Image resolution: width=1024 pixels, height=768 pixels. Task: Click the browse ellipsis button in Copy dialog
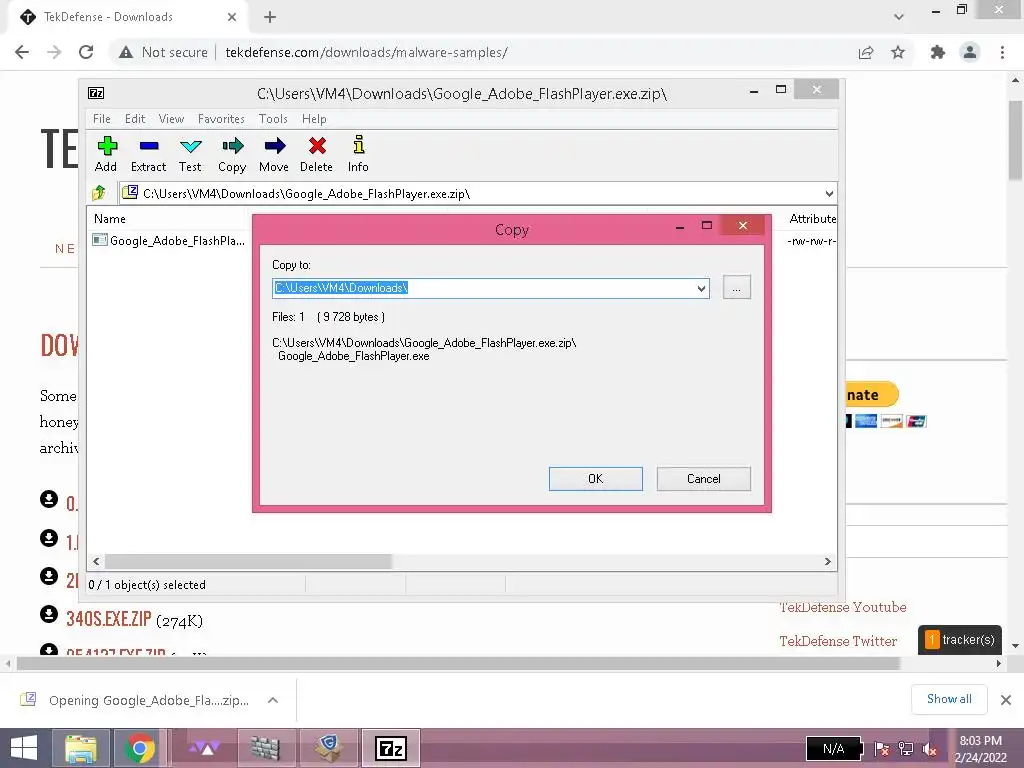[x=737, y=287]
